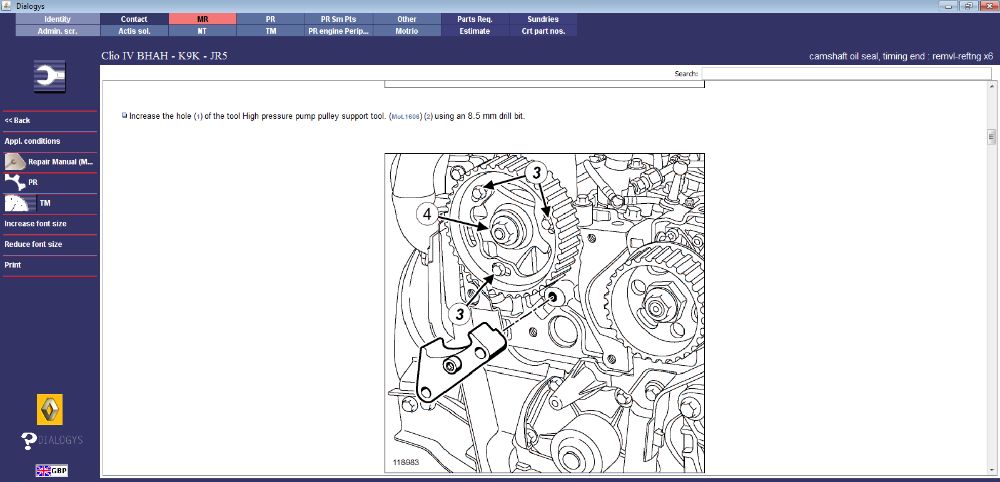The image size is (1000, 482).
Task: Select the TM tab in top bar
Action: point(270,31)
